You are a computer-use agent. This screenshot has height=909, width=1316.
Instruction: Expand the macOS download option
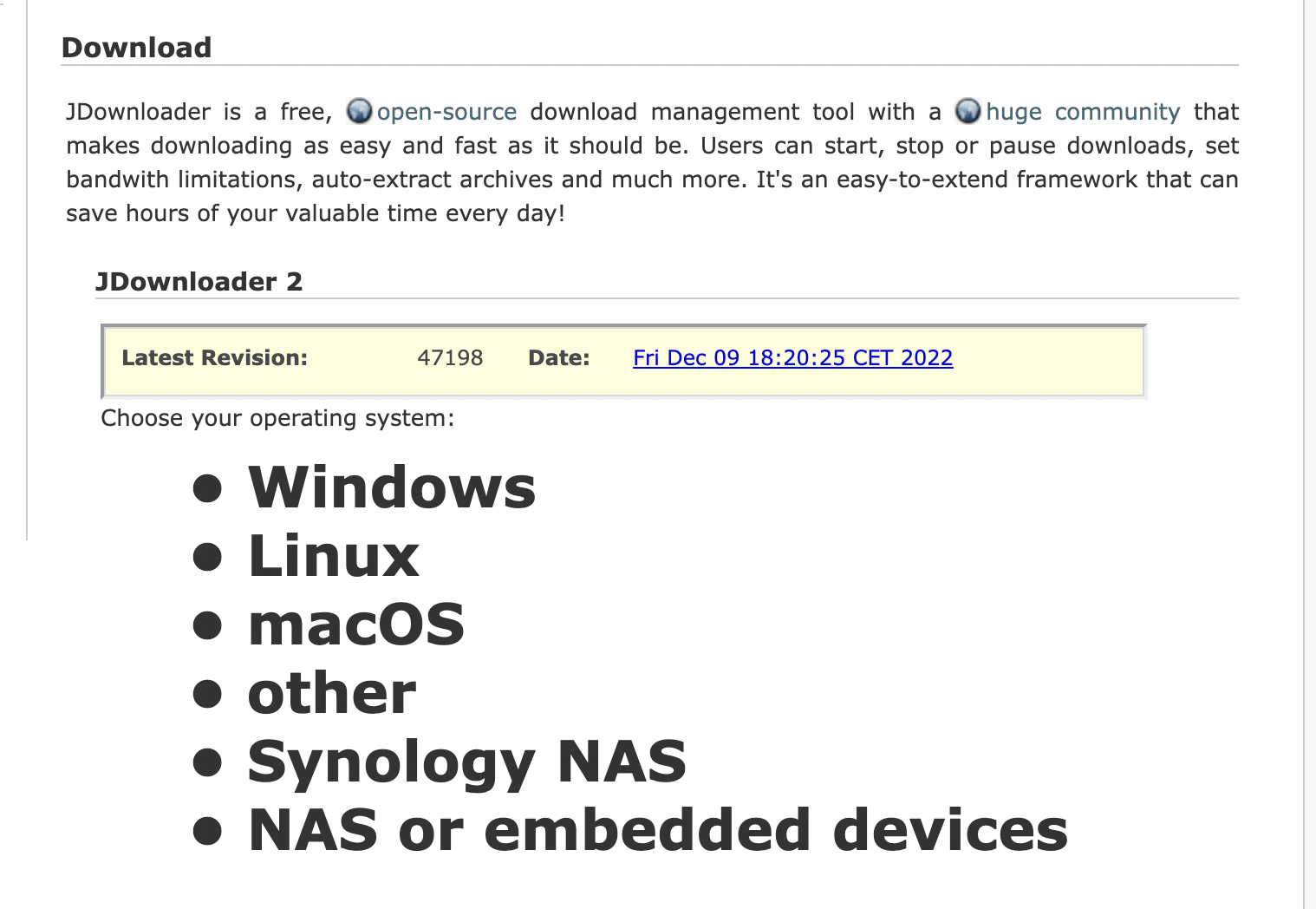[356, 624]
